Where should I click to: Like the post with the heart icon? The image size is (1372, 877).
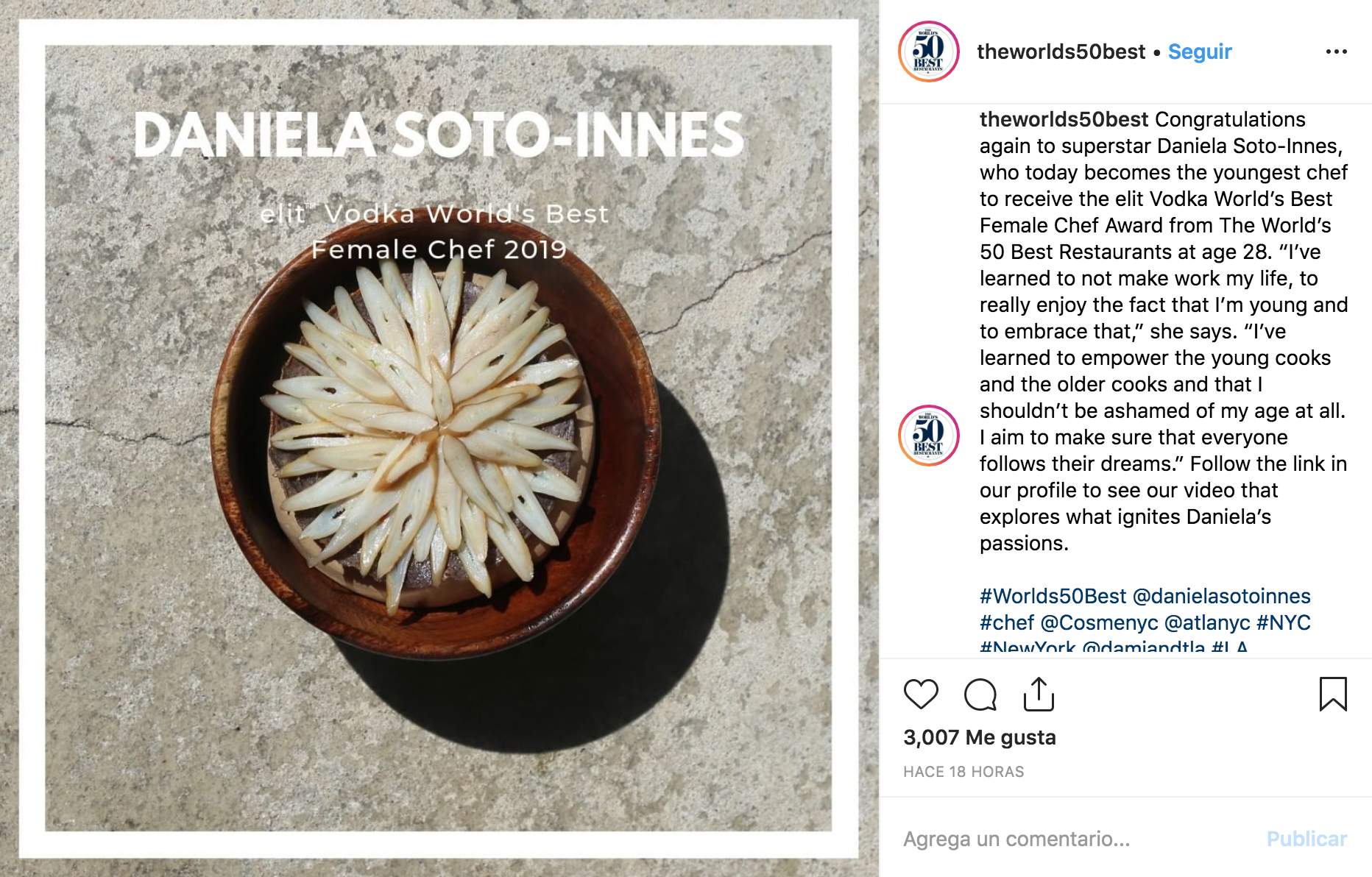(x=921, y=694)
